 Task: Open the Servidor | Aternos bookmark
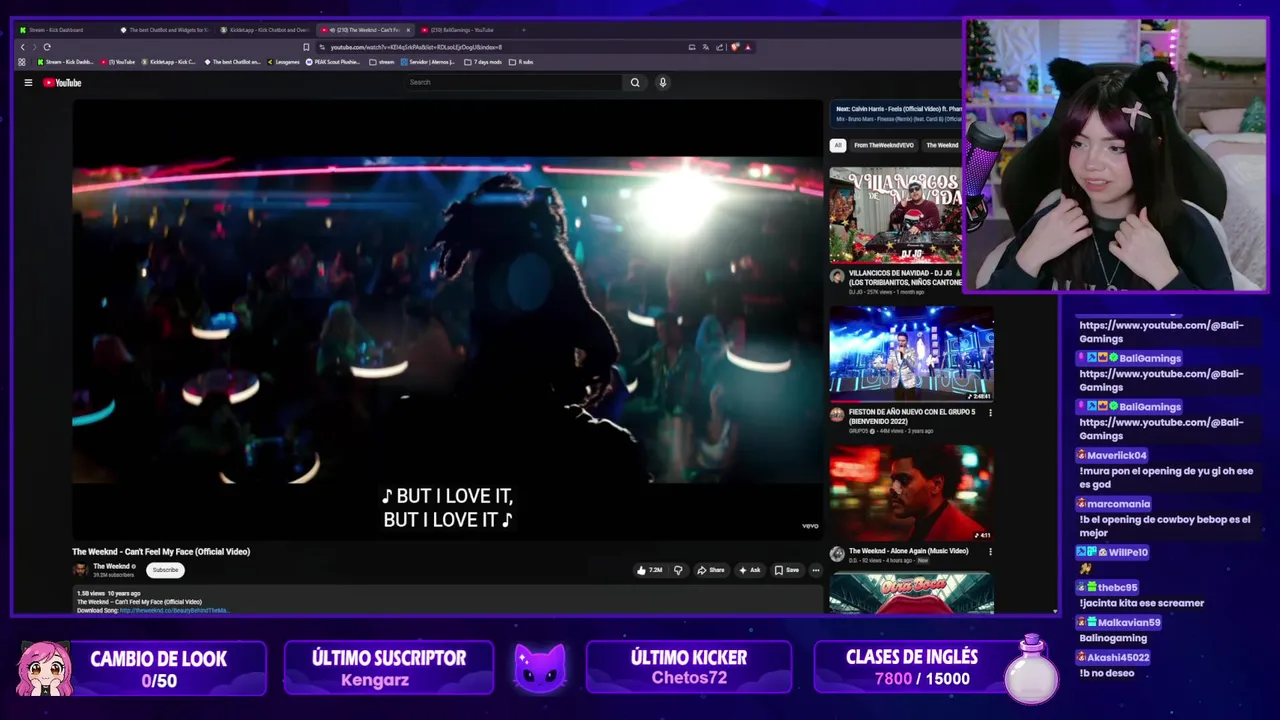(x=427, y=62)
